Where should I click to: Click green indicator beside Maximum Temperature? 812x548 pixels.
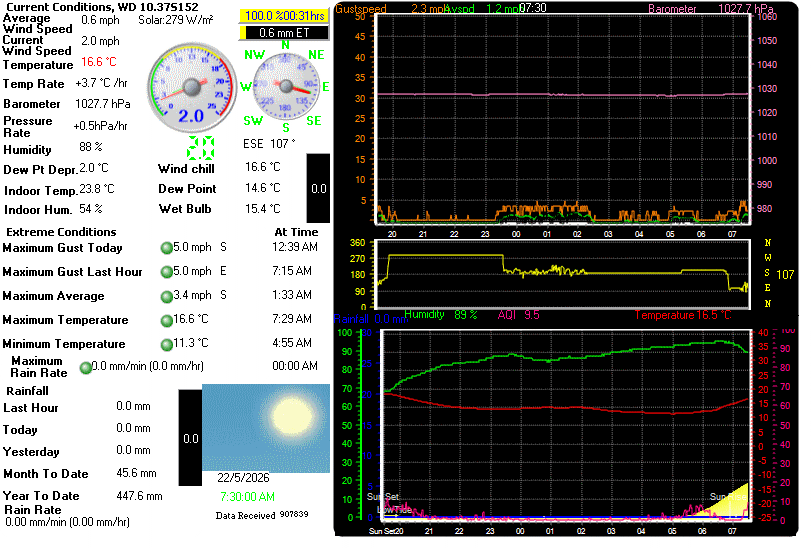166,321
